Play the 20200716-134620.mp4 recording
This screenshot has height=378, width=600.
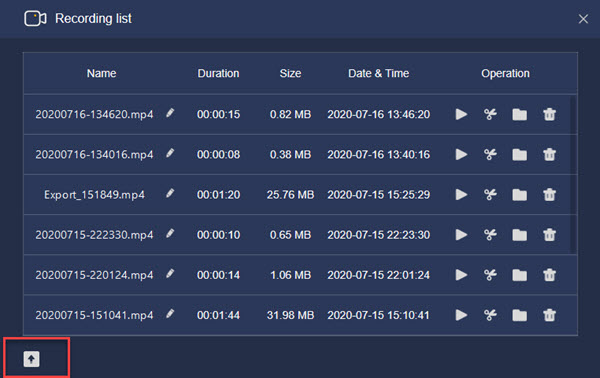(461, 114)
